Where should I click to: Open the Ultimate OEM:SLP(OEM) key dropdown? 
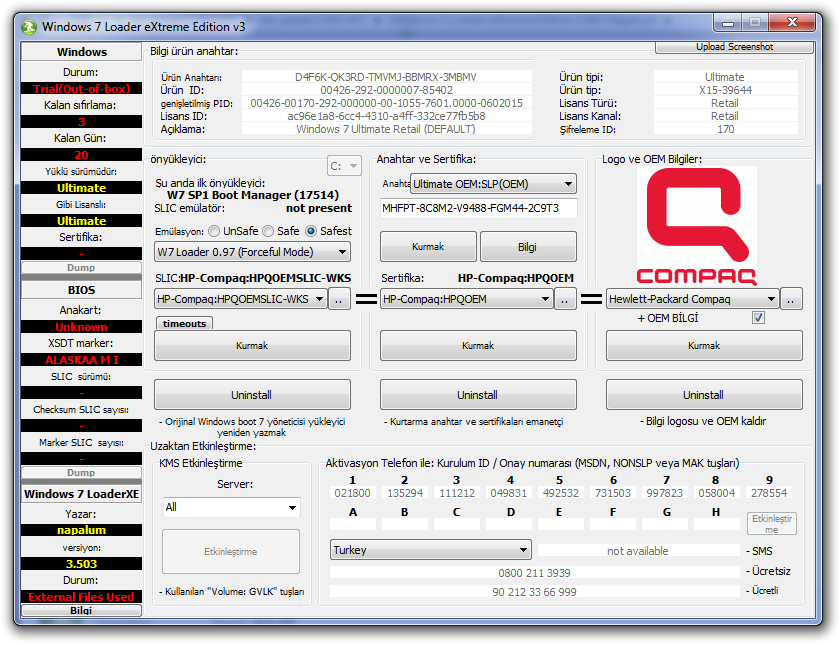(x=493, y=184)
